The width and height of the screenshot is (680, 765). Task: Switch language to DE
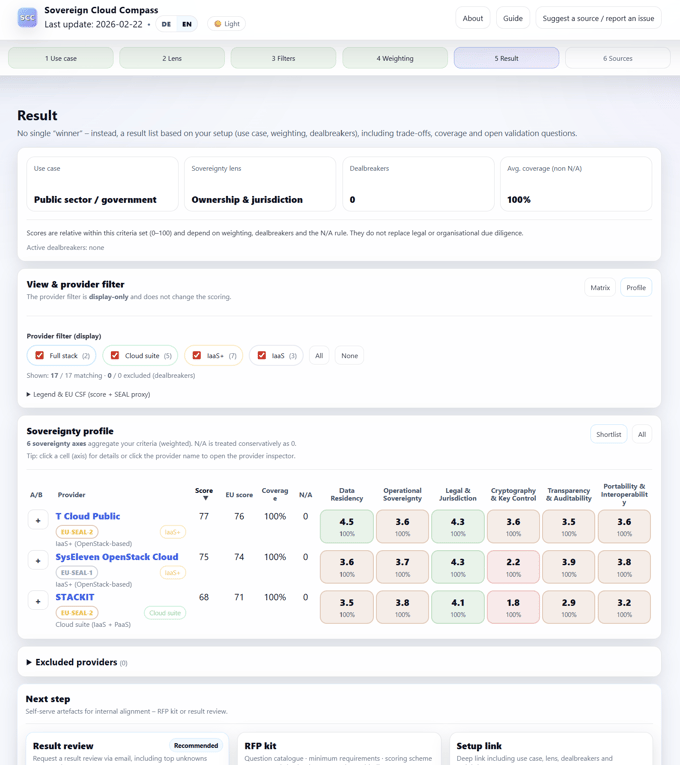(166, 24)
